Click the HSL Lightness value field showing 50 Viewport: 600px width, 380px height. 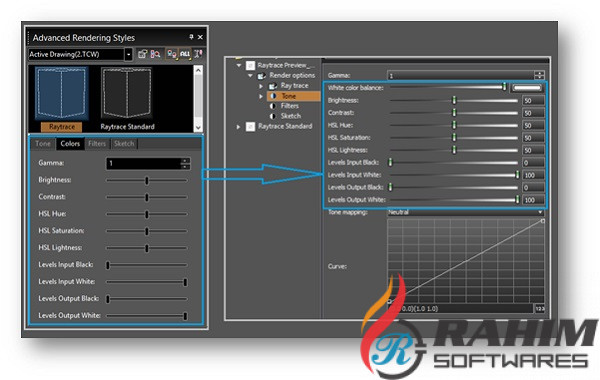[x=533, y=150]
